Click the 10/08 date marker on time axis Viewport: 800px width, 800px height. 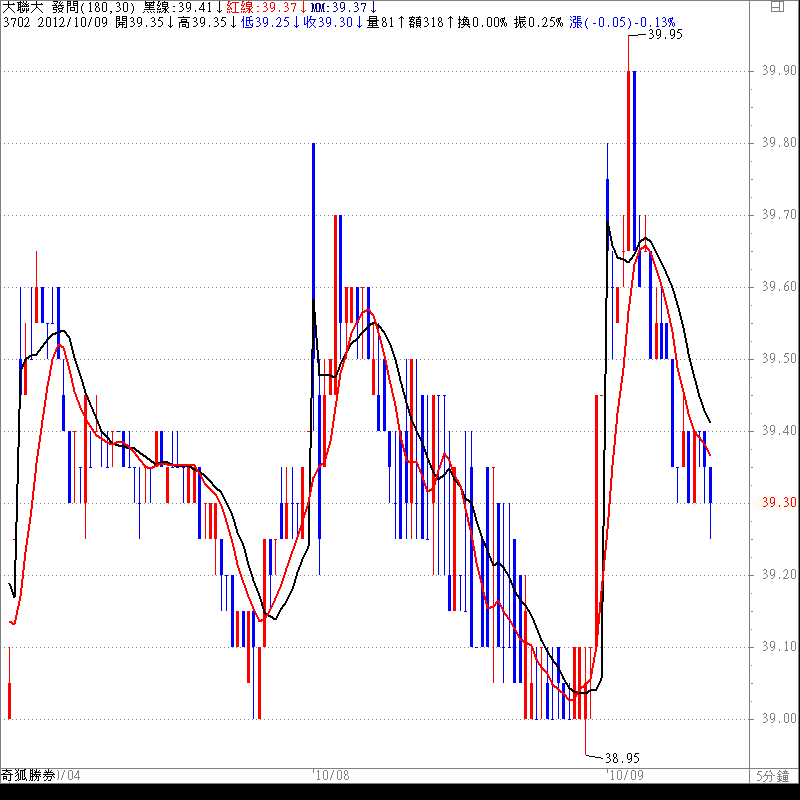(332, 776)
